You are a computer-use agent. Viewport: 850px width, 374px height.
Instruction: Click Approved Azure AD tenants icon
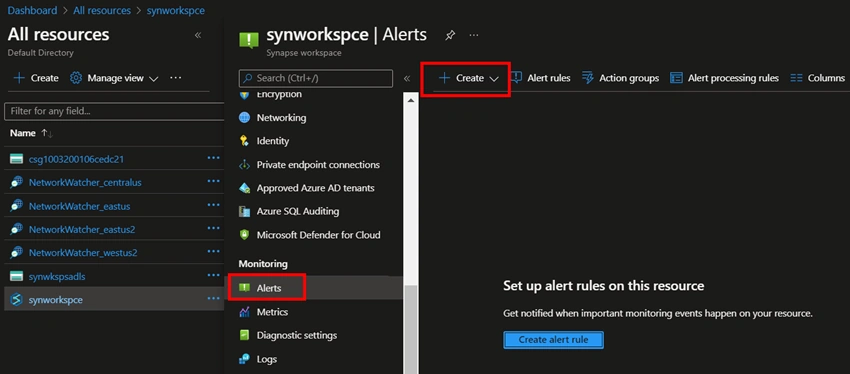pyautogui.click(x=244, y=188)
